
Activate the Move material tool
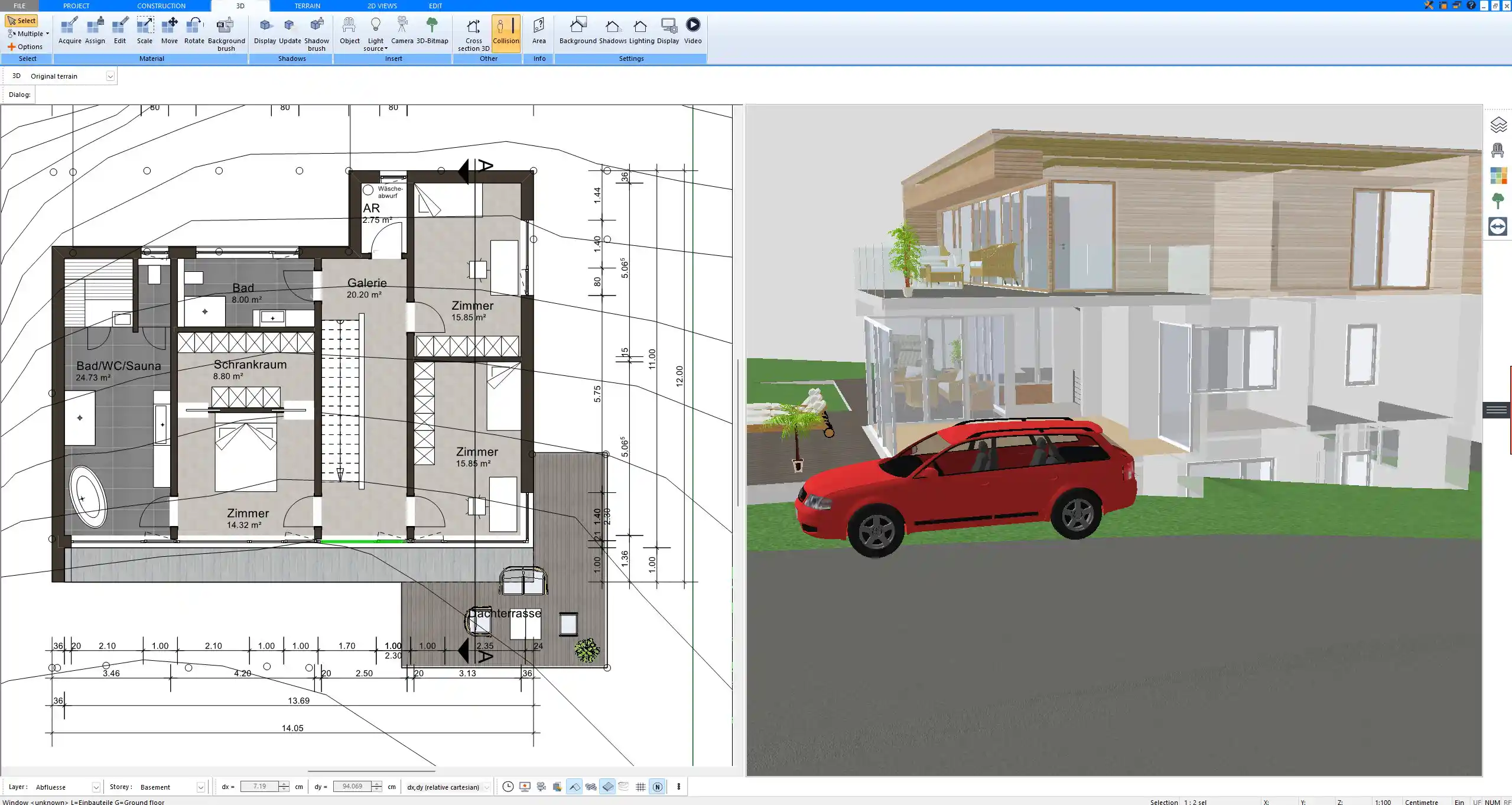coord(170,31)
